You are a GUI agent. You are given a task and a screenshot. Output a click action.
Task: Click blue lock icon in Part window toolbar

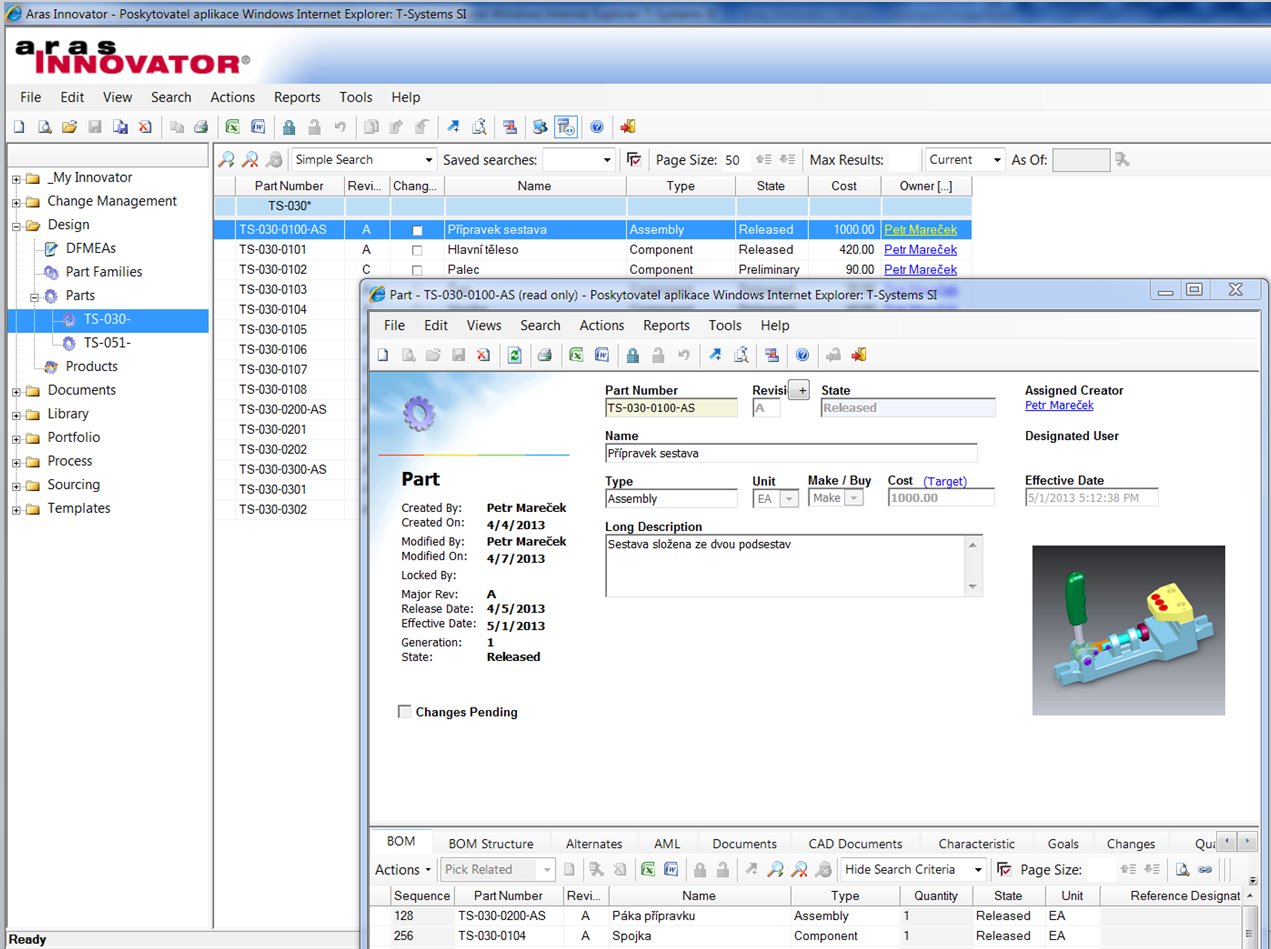[633, 355]
